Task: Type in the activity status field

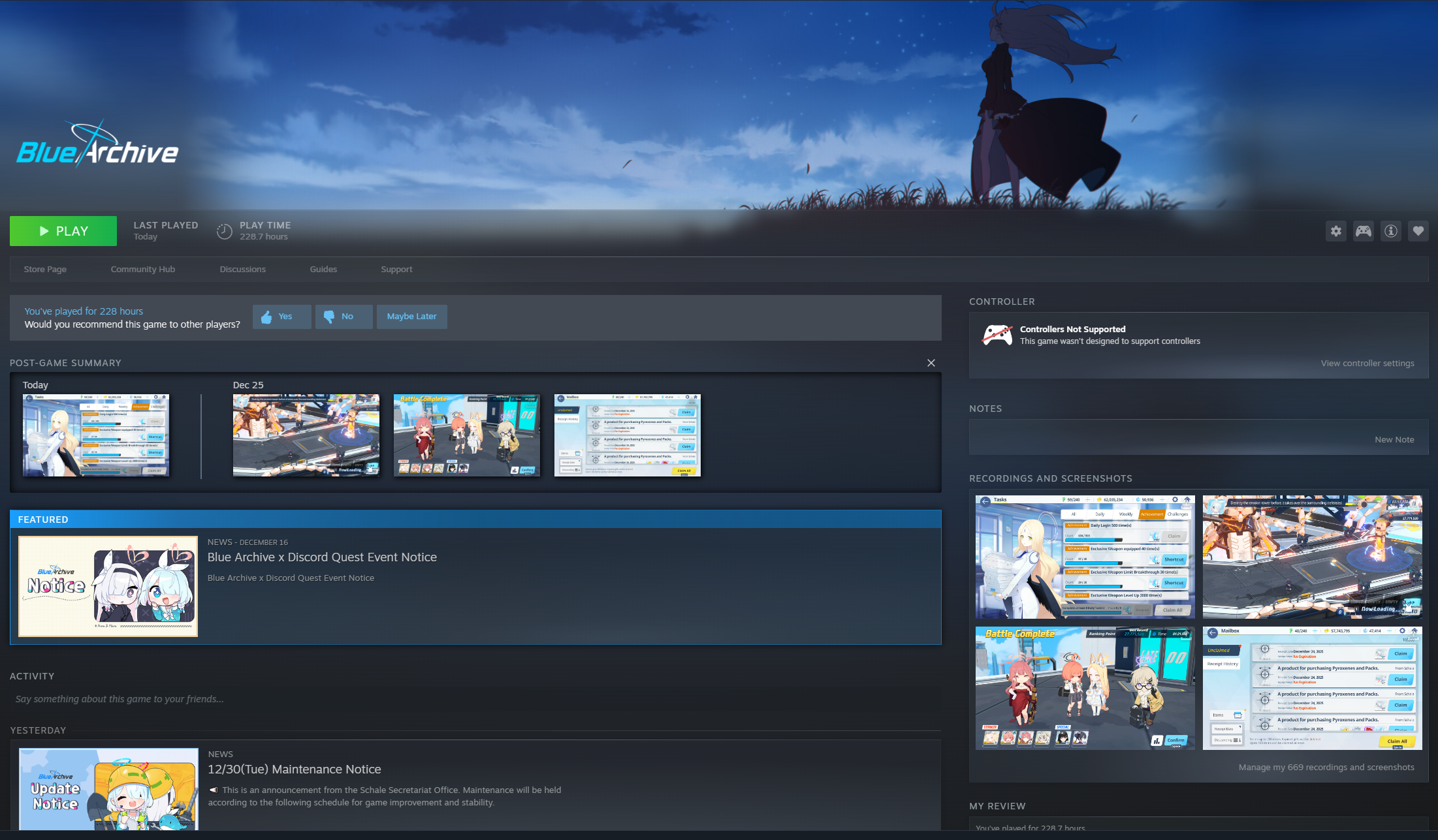Action: [120, 699]
